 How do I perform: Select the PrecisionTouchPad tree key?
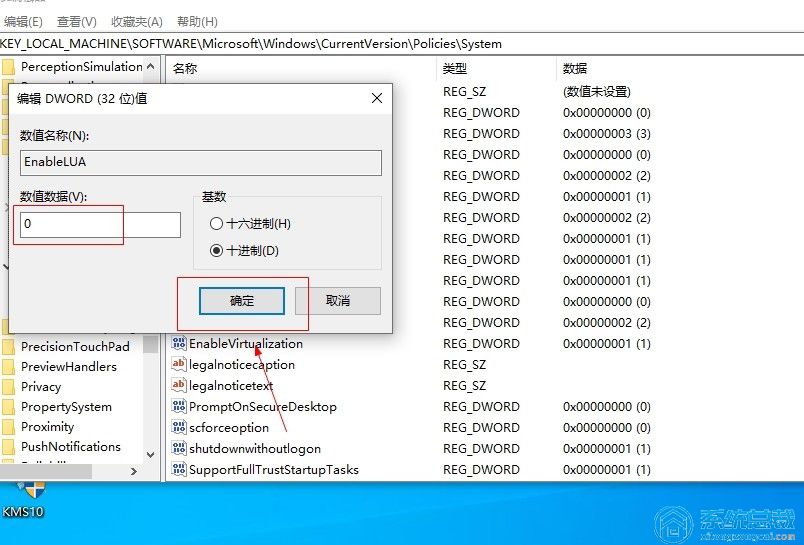click(x=75, y=347)
